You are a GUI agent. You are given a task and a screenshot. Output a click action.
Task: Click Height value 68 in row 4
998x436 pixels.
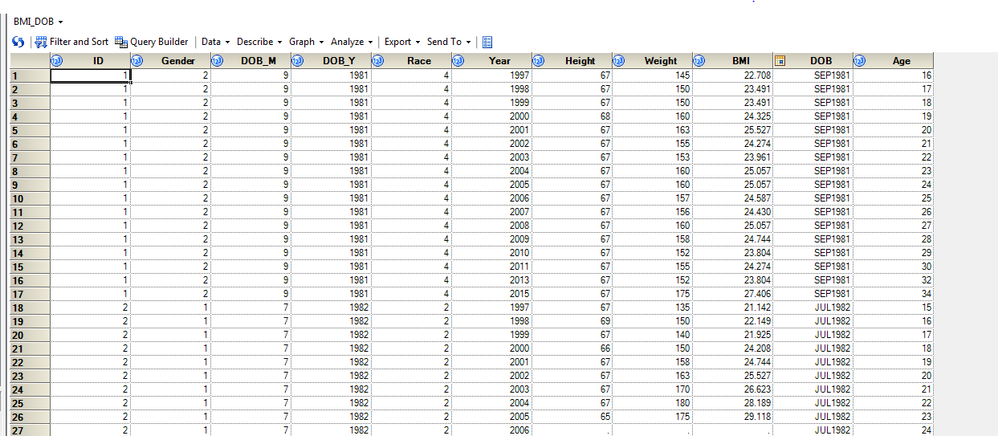pyautogui.click(x=572, y=116)
